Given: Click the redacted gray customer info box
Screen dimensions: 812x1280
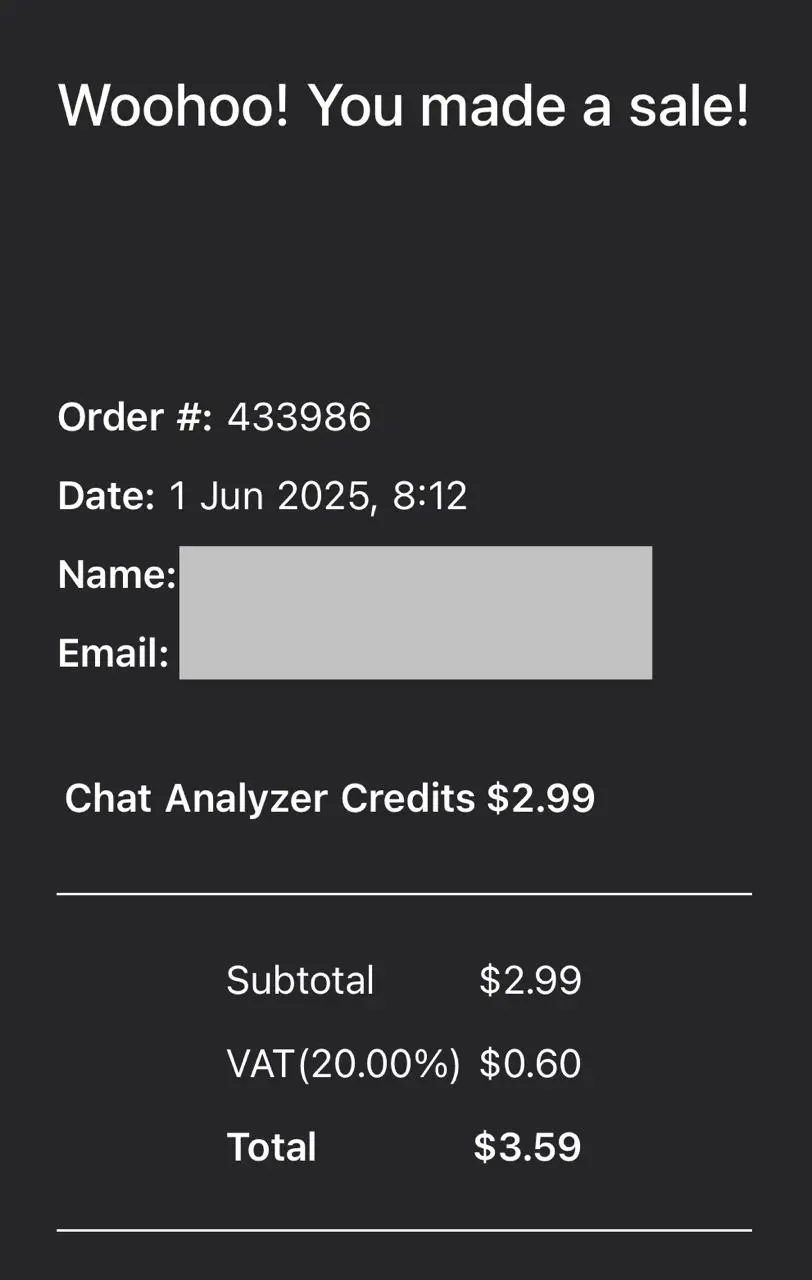Looking at the screenshot, I should coord(415,612).
